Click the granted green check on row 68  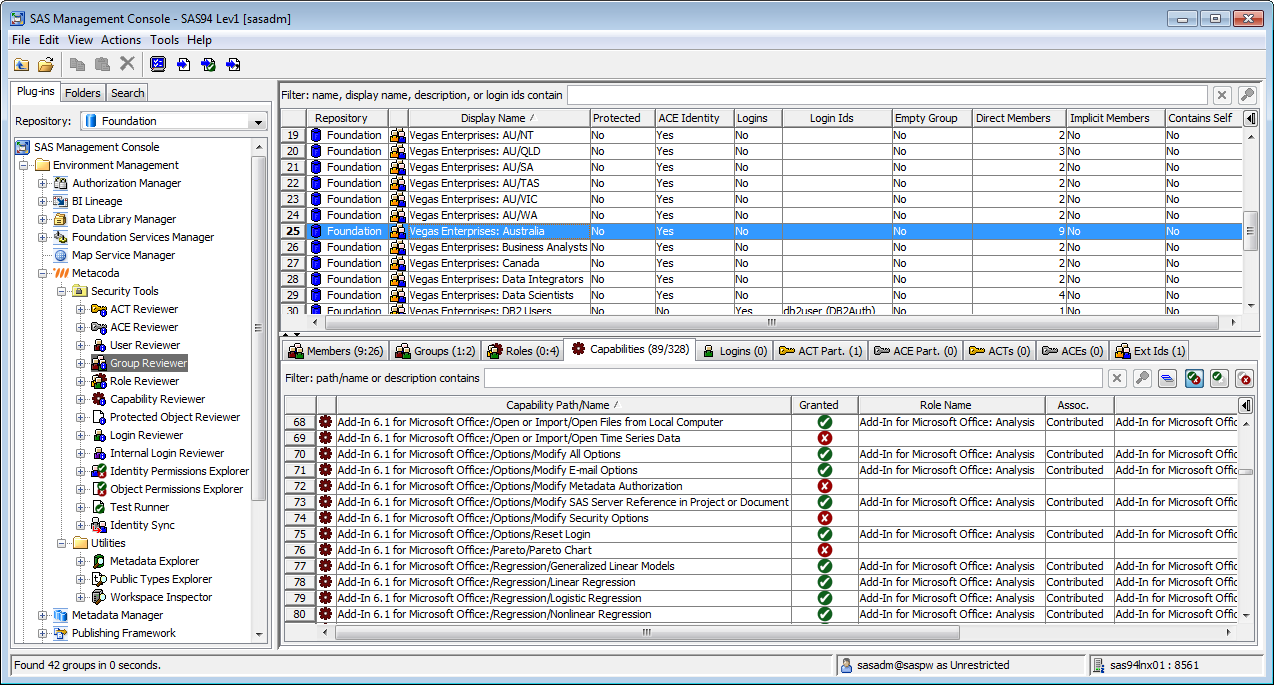(x=824, y=422)
